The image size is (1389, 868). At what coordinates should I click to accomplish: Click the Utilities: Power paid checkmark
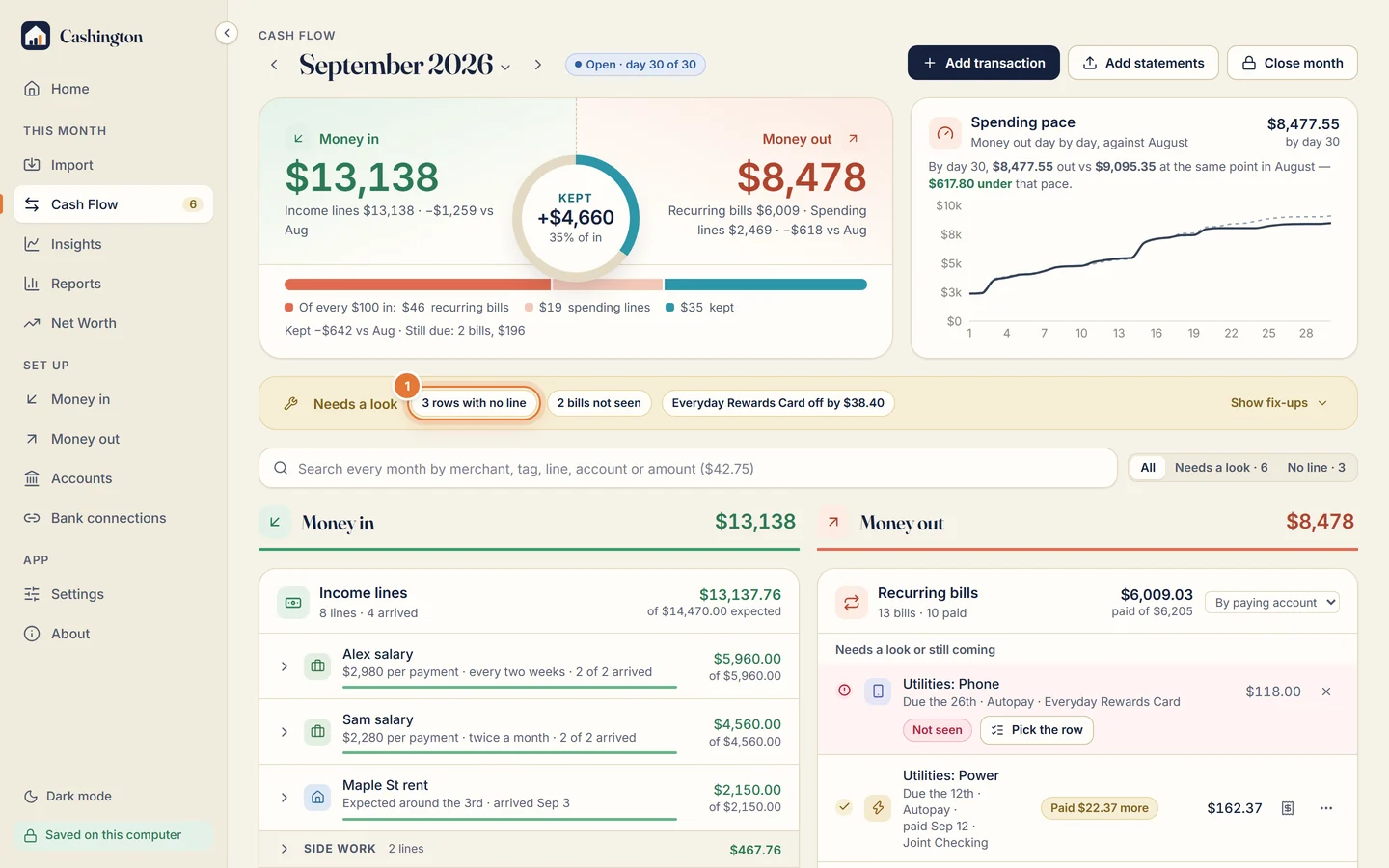click(x=844, y=807)
